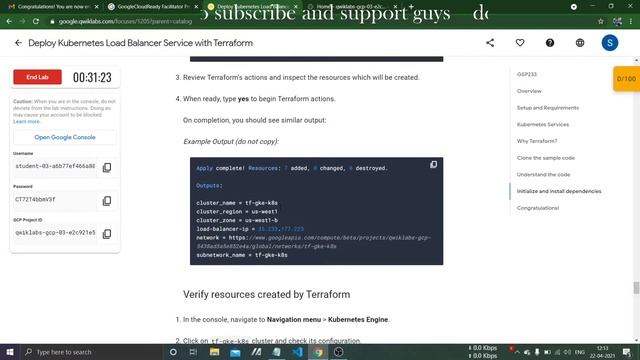Click the share icon in the lab header
The width and height of the screenshot is (640, 360).
click(490, 43)
